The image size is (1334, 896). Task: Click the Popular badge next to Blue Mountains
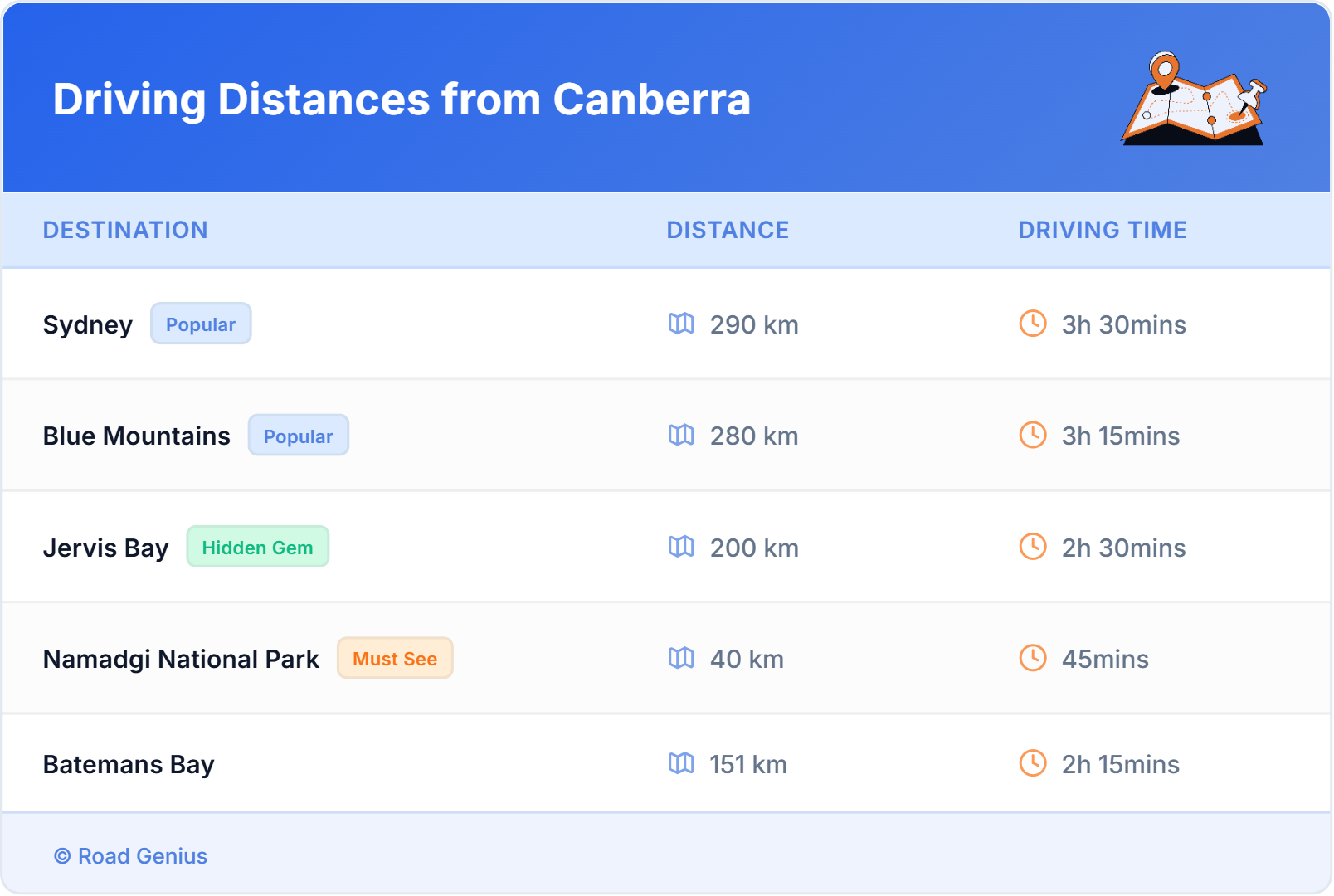coord(298,436)
